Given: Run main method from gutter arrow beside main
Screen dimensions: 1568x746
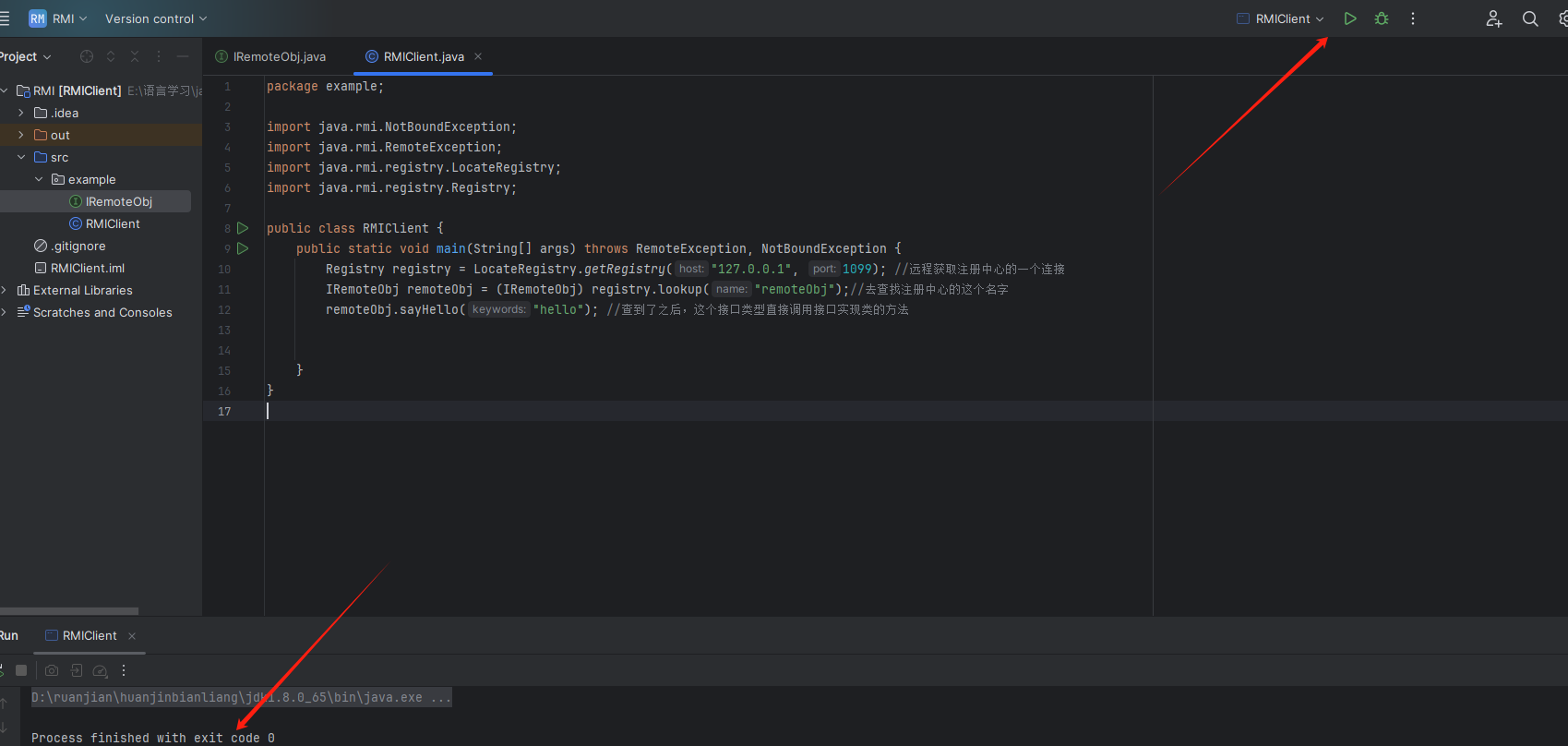Looking at the screenshot, I should tap(243, 248).
